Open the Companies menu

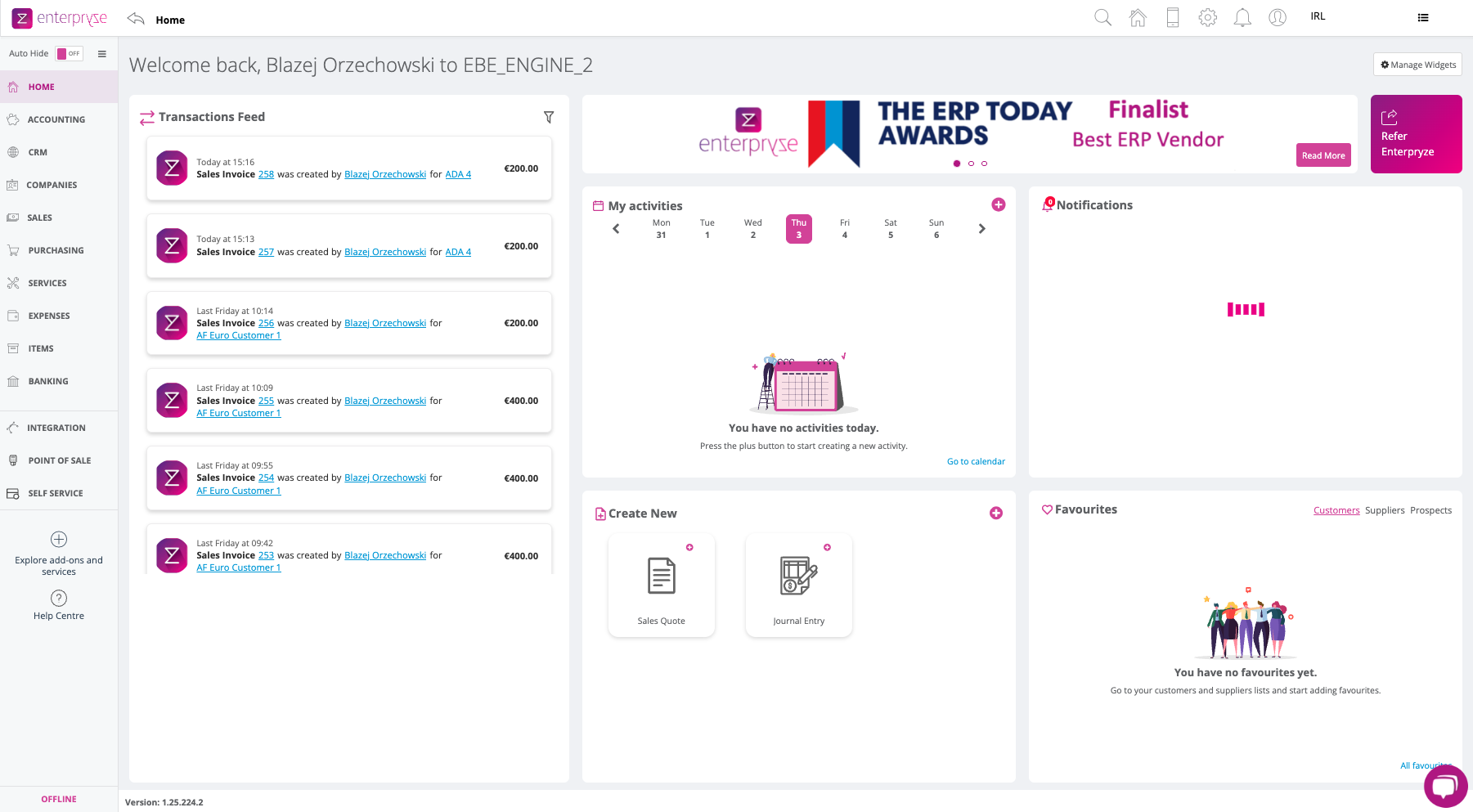59,185
